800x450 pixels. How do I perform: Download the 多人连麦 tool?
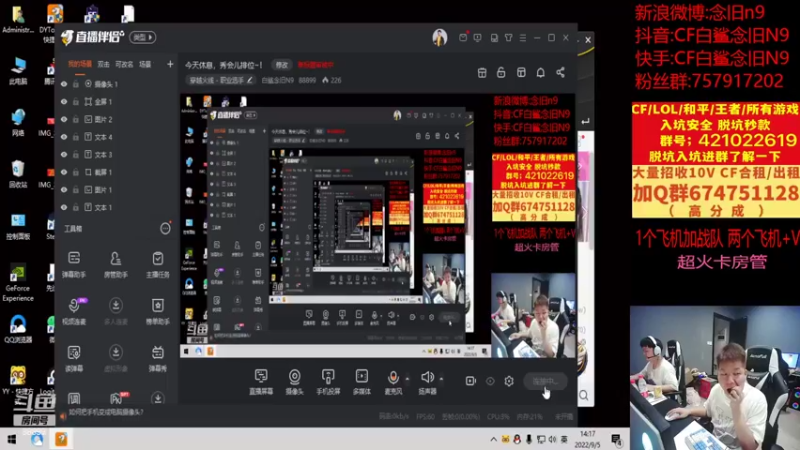[116, 311]
